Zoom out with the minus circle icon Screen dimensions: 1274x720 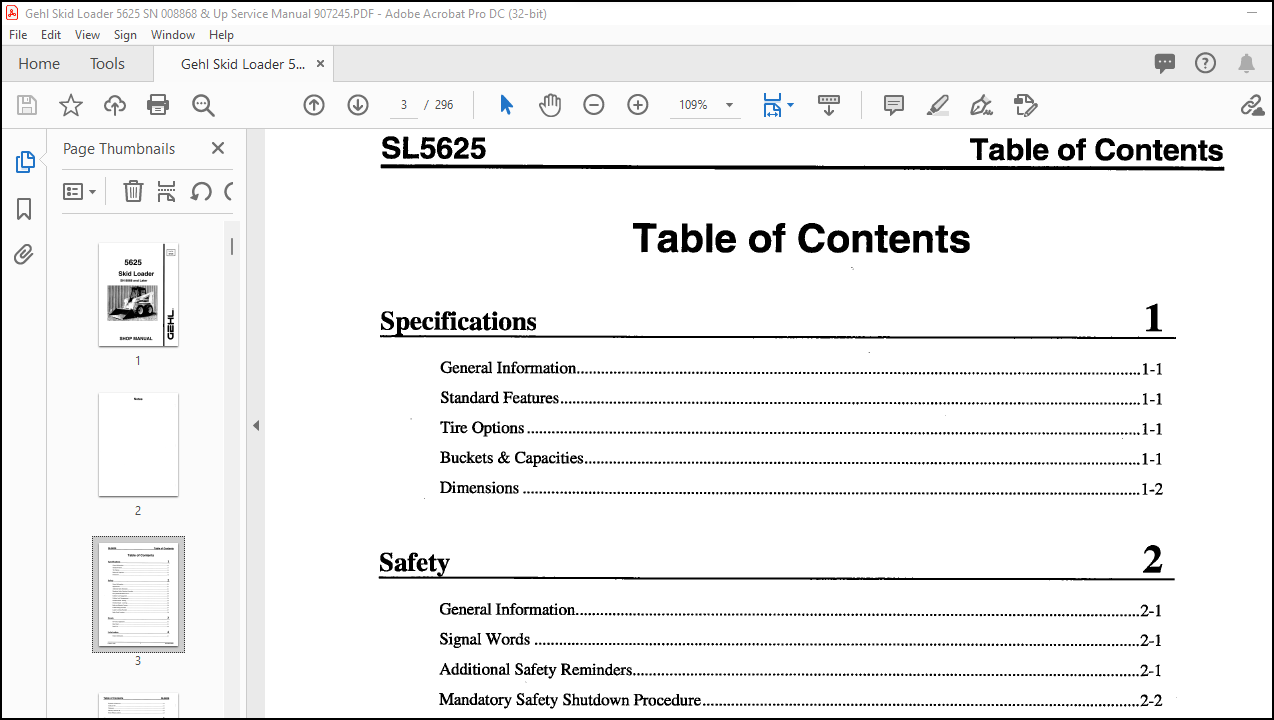594,105
